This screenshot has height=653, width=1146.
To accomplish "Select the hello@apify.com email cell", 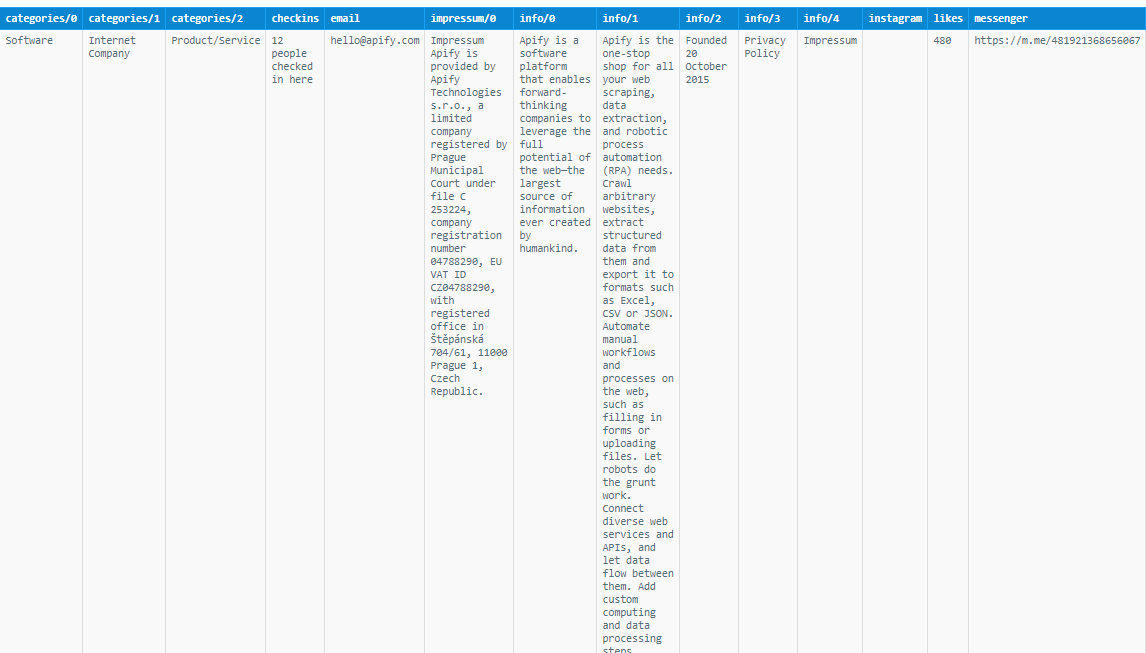I will (x=374, y=341).
